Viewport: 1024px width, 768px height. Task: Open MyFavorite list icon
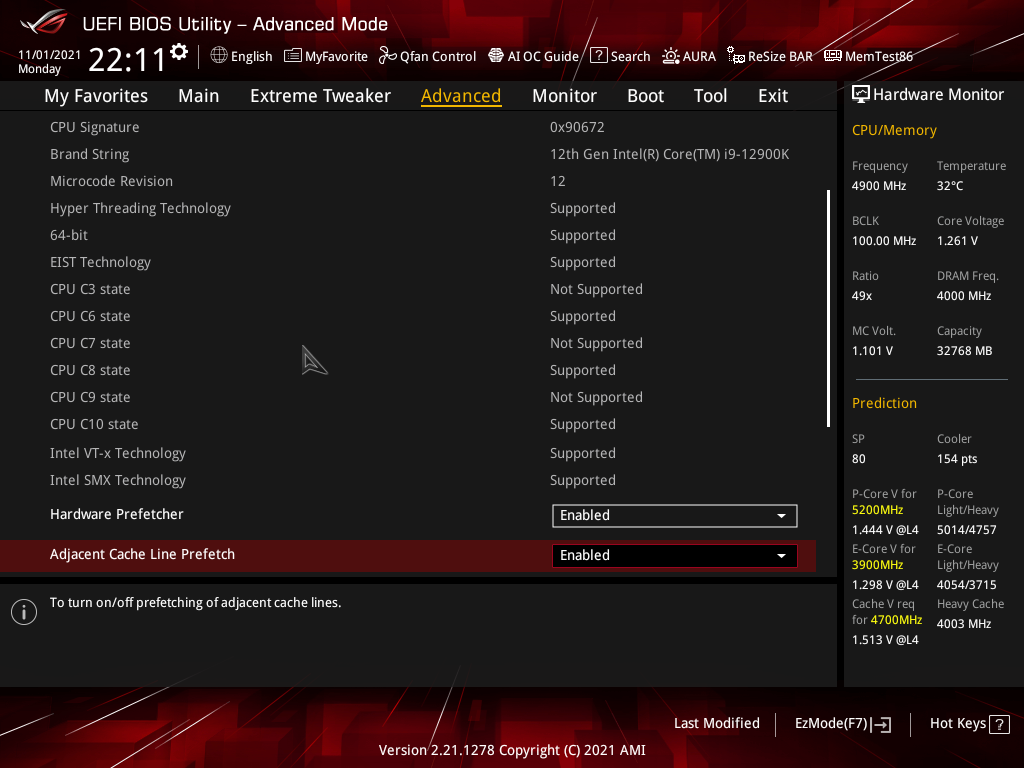[x=293, y=56]
